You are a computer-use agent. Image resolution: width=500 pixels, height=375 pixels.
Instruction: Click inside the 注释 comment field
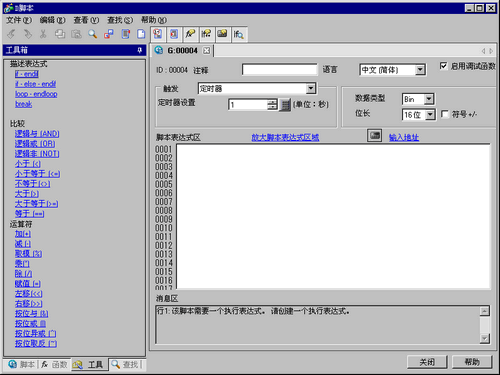[x=279, y=70]
